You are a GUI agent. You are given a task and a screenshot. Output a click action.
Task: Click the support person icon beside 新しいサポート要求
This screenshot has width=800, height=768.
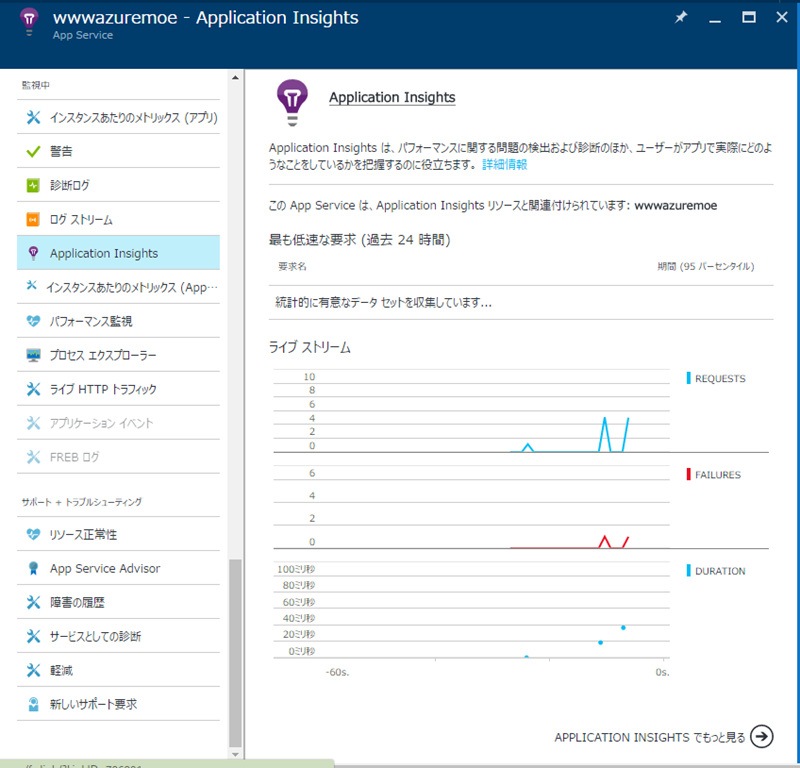[x=33, y=704]
